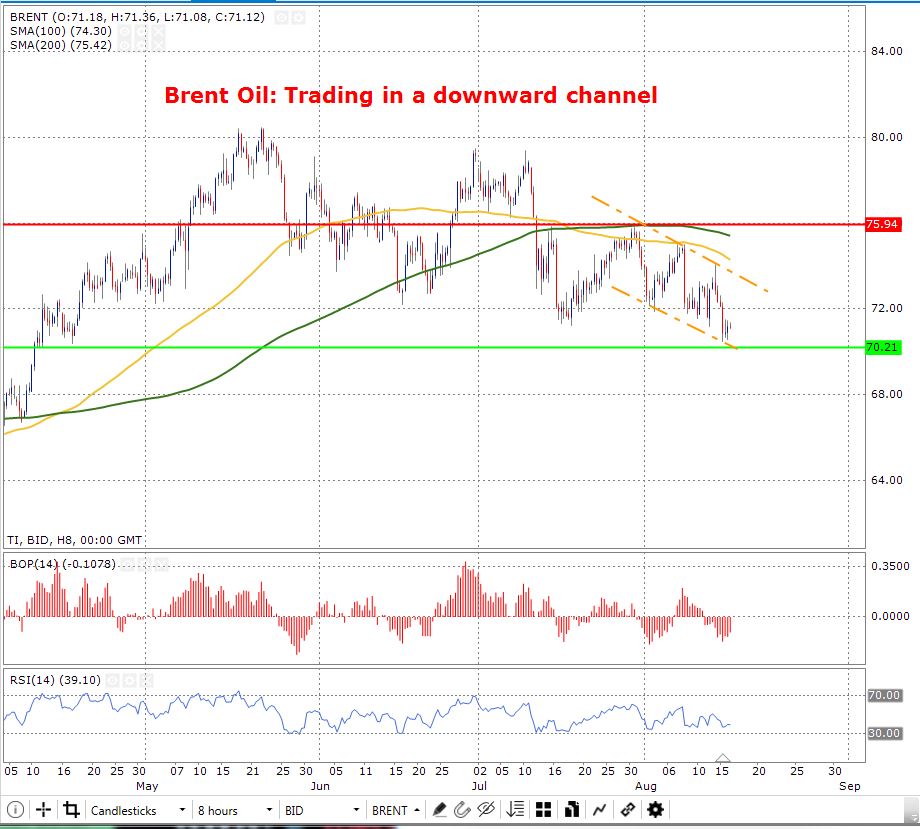This screenshot has width=920, height=829.
Task: Open the Candlesticks chart type dropdown
Action: (139, 810)
